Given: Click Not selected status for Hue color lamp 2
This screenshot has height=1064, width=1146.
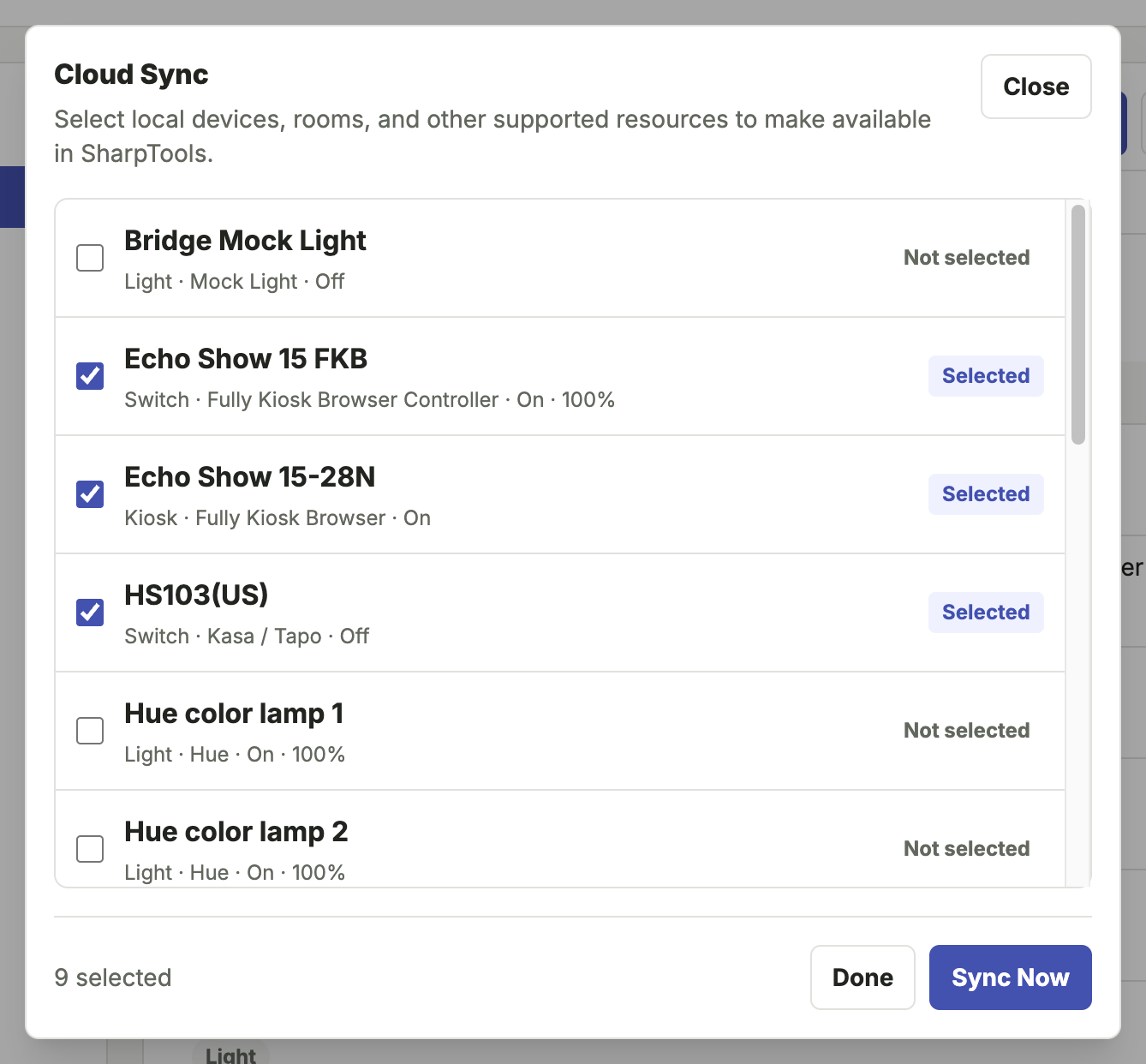Looking at the screenshot, I should [967, 849].
